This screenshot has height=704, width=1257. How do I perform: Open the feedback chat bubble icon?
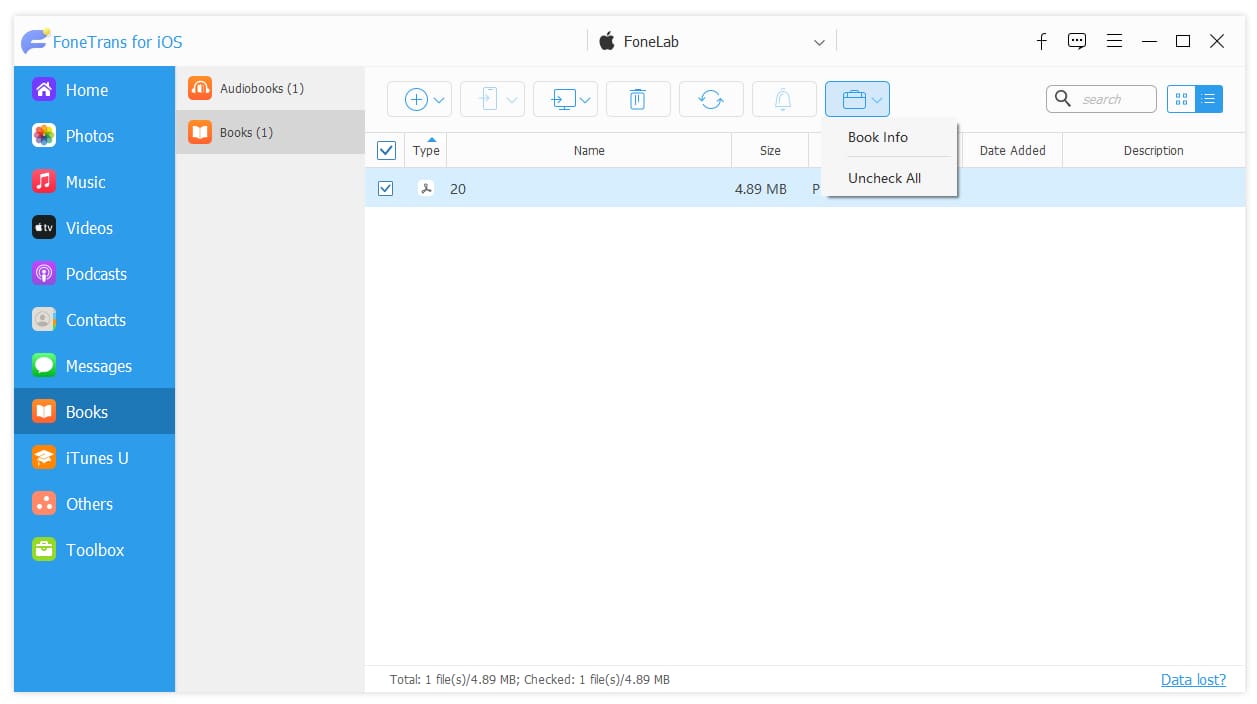(1077, 41)
